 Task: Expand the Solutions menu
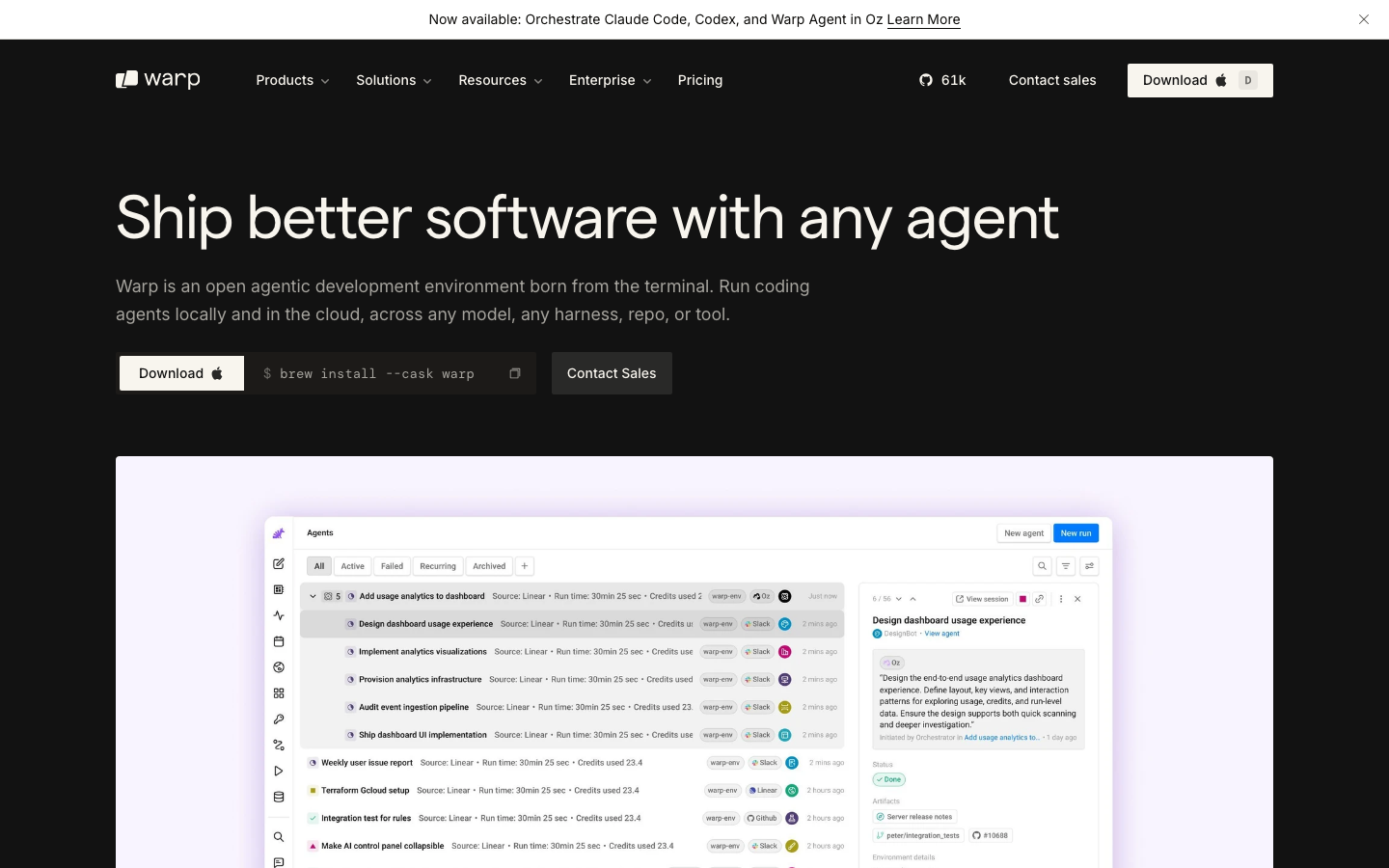(x=394, y=80)
